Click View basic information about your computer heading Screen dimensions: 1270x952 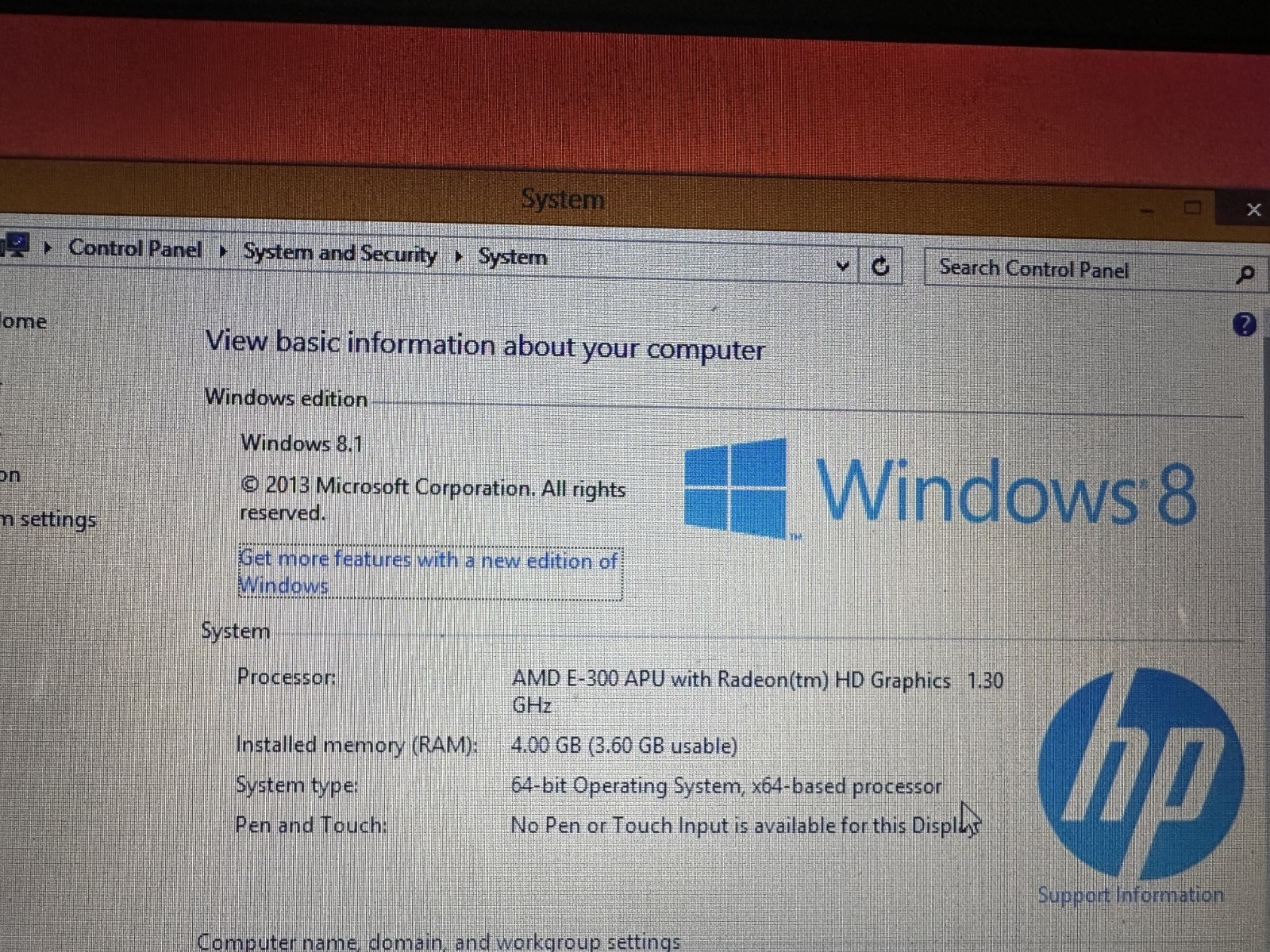tap(485, 346)
